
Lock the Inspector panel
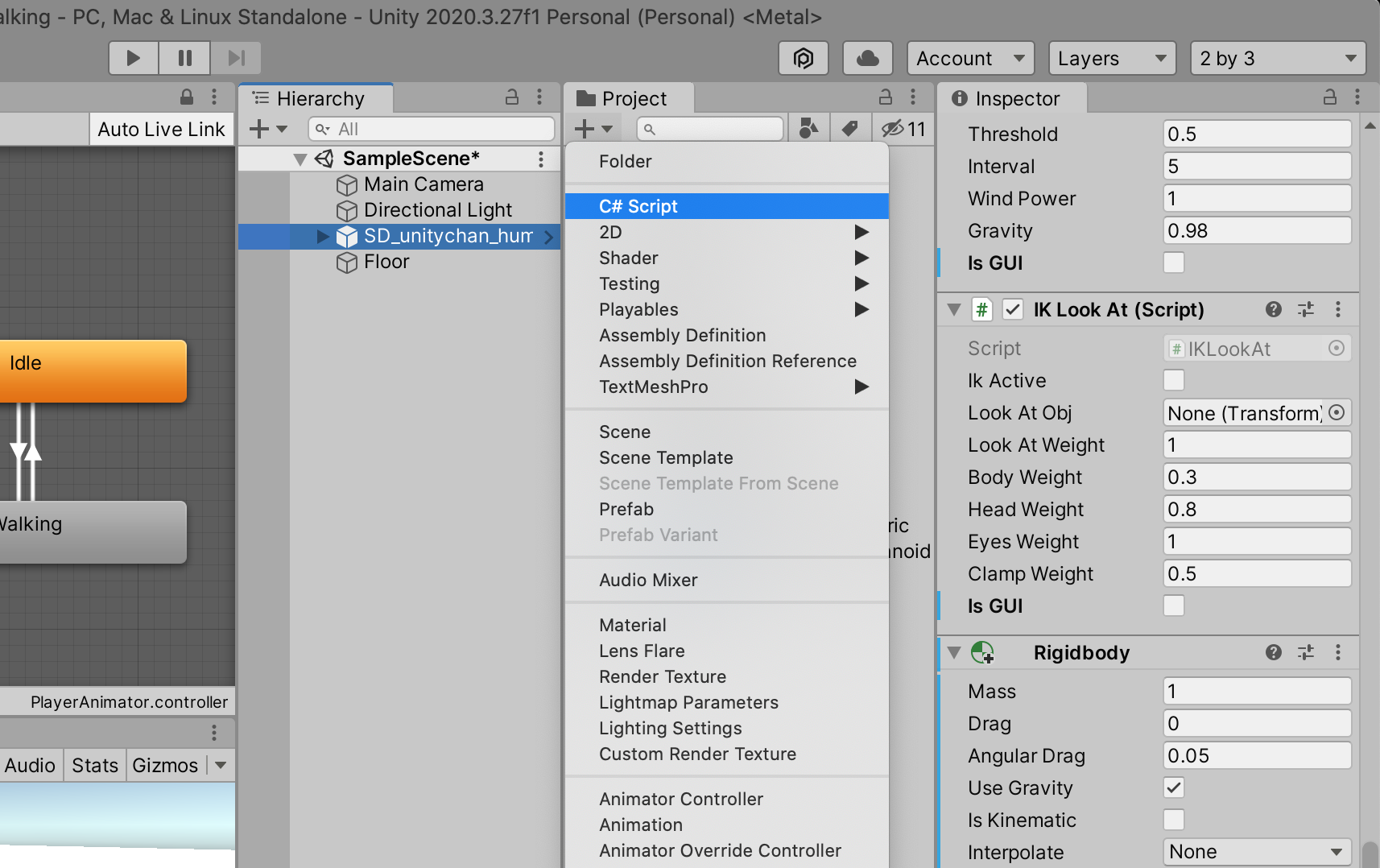pyautogui.click(x=1329, y=98)
